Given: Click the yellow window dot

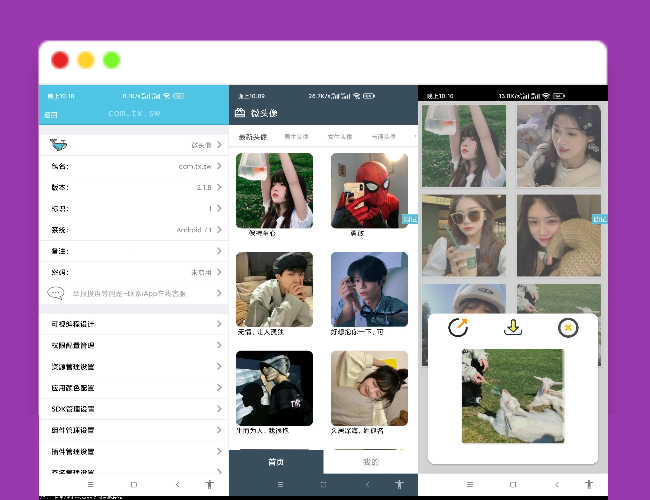Looking at the screenshot, I should 86,60.
